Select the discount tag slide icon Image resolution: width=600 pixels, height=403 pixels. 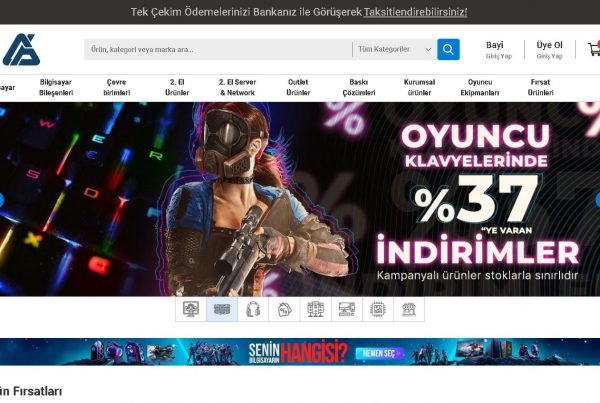(284, 309)
